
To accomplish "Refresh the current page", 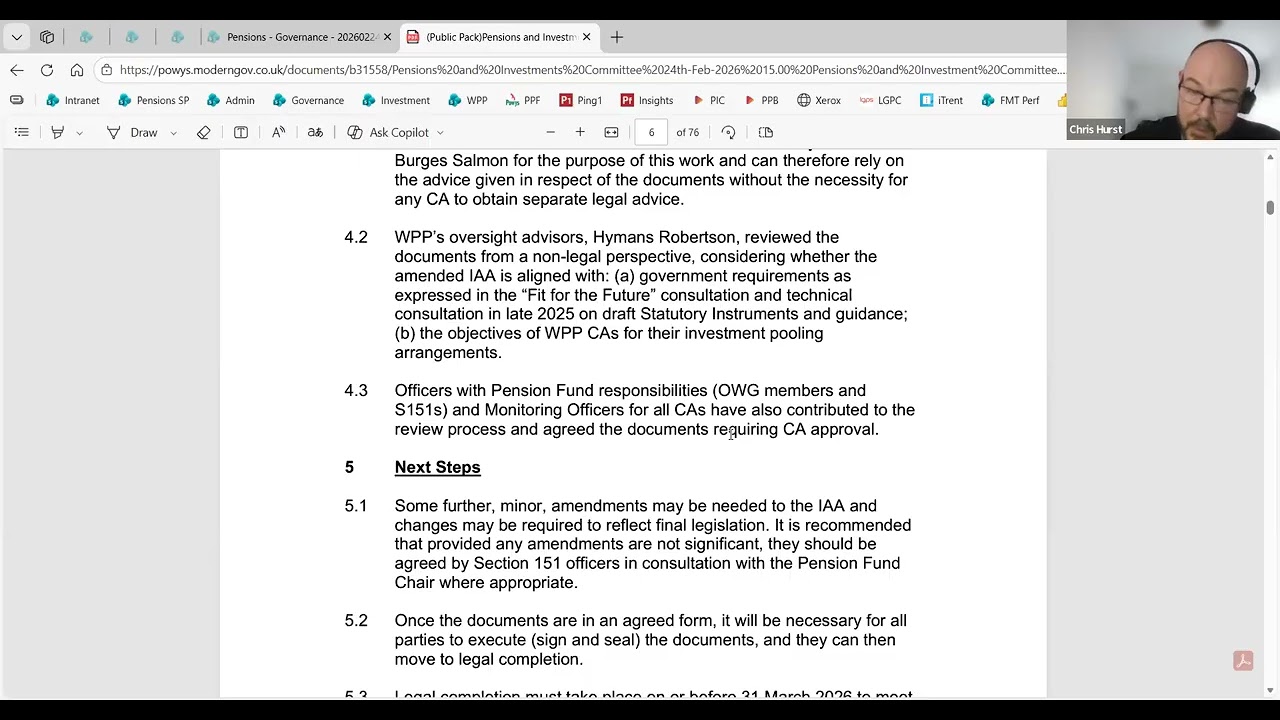I will (47, 70).
